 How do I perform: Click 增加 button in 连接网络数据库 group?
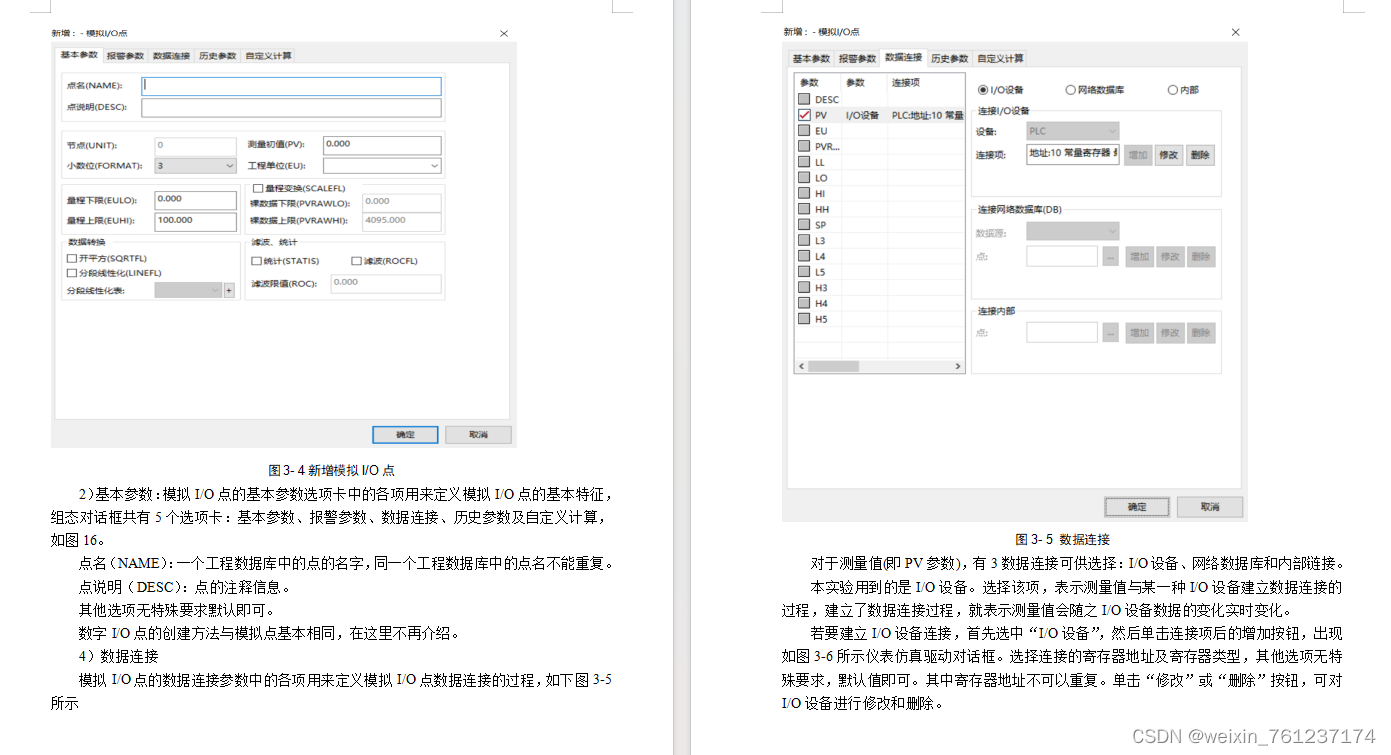(x=1138, y=257)
